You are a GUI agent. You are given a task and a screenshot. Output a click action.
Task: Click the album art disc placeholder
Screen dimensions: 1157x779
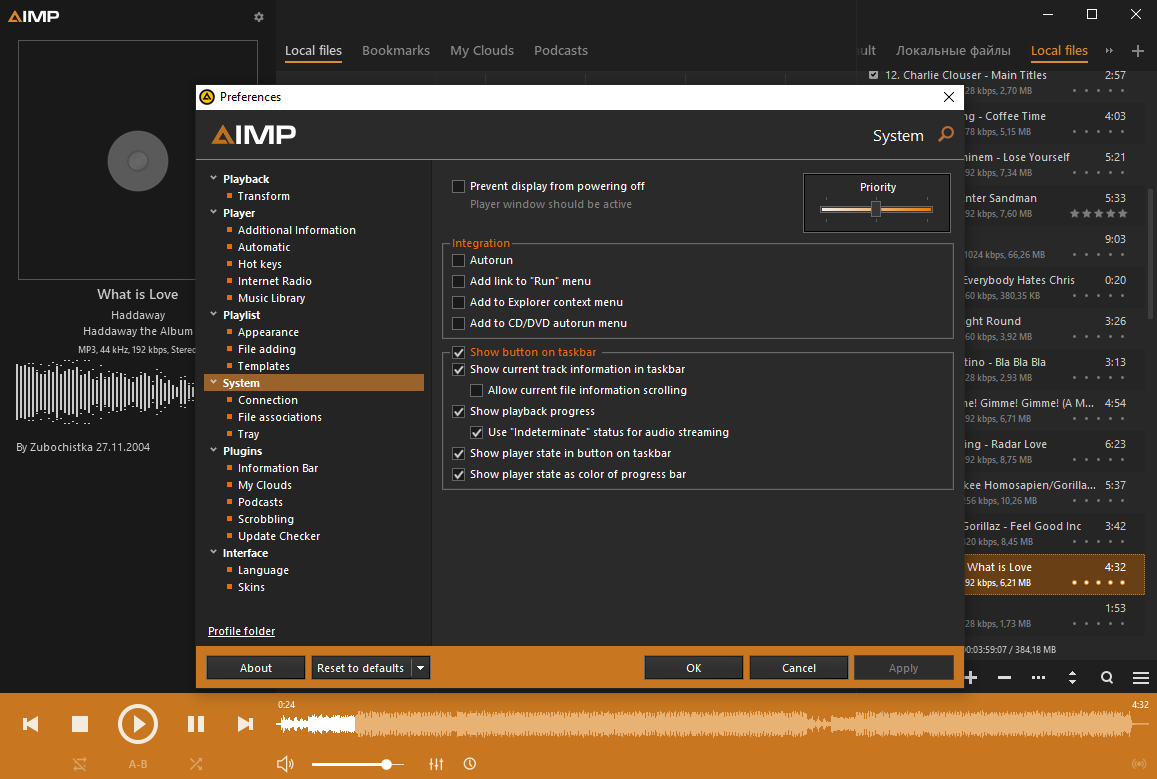click(138, 161)
